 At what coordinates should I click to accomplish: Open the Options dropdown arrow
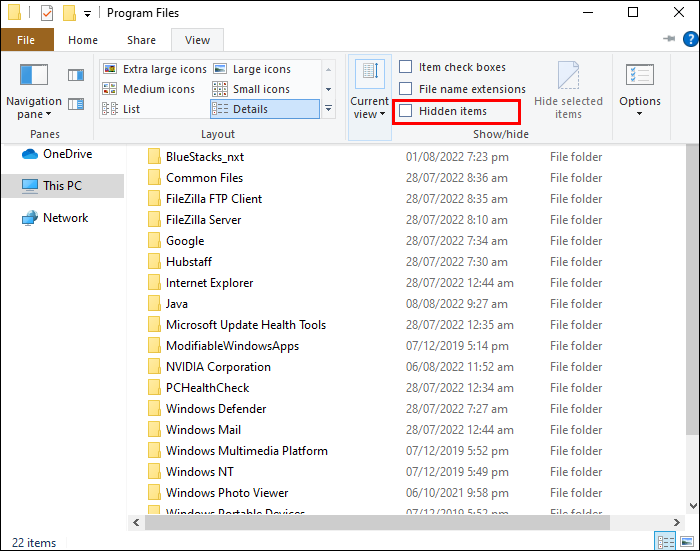[x=639, y=114]
